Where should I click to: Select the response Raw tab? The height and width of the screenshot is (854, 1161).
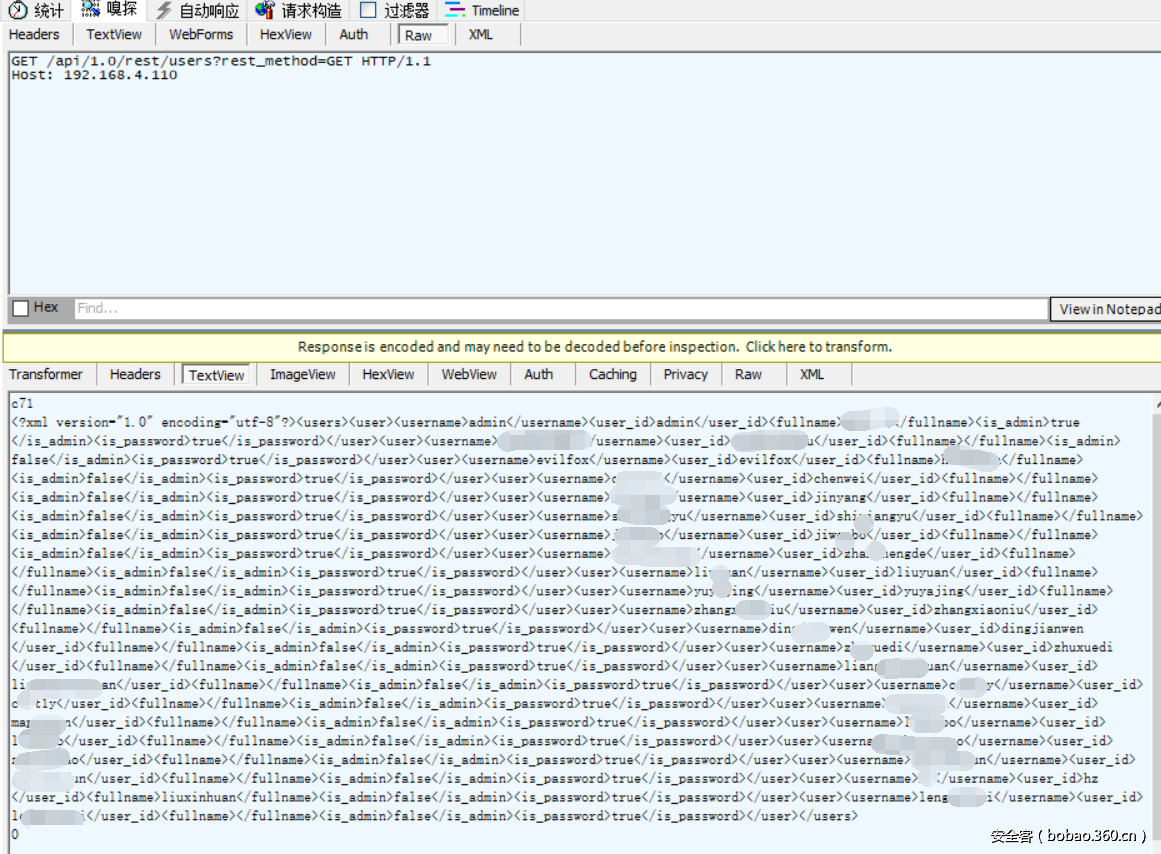748,374
